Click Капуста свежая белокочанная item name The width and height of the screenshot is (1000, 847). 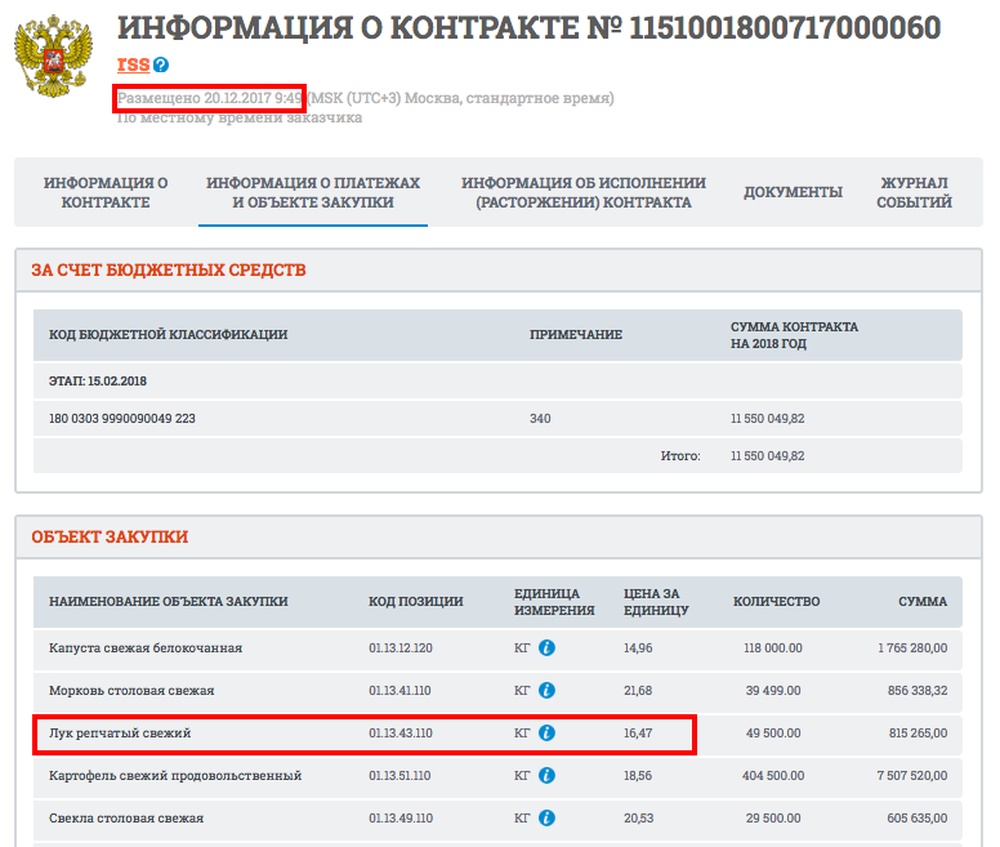point(145,648)
